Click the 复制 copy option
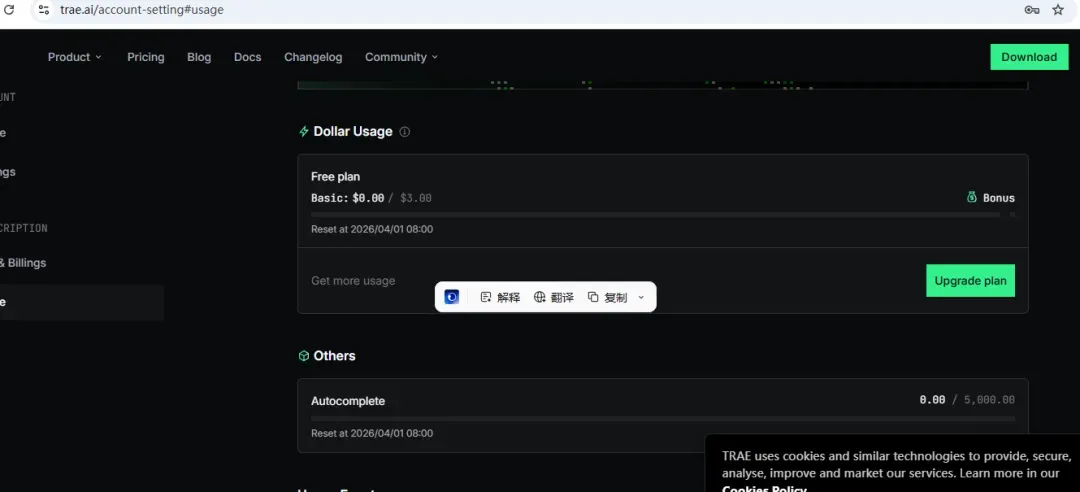This screenshot has width=1080, height=492. point(608,297)
